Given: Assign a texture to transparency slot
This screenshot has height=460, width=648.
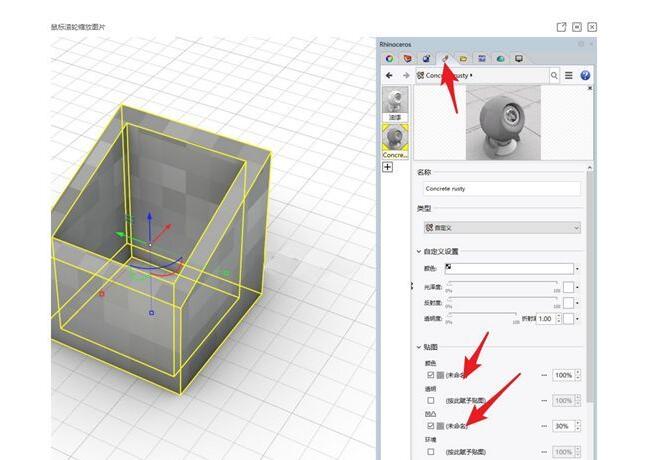Looking at the screenshot, I should click(466, 401).
